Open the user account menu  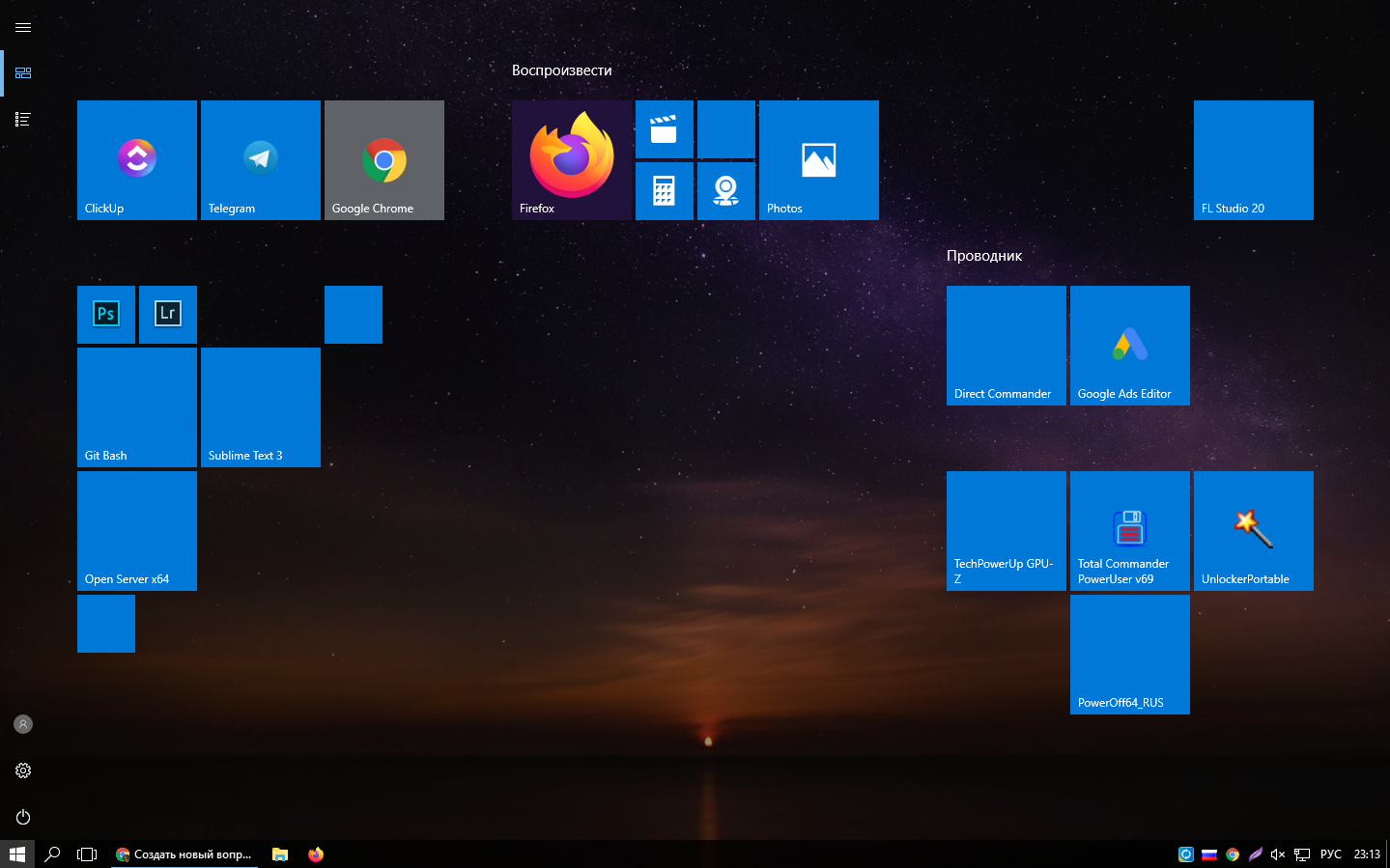click(x=23, y=724)
